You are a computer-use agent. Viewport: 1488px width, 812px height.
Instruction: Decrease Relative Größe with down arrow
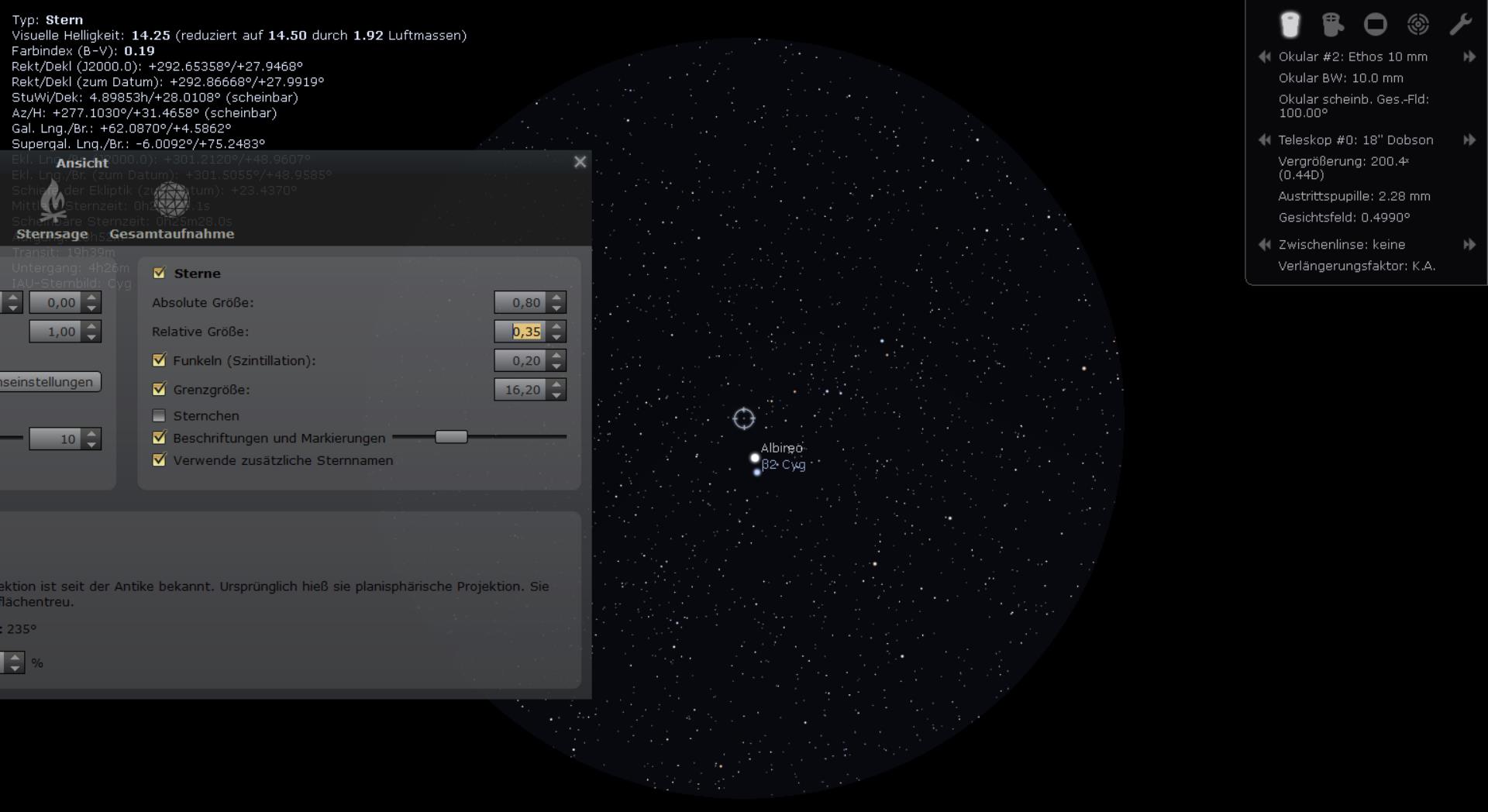coord(556,336)
